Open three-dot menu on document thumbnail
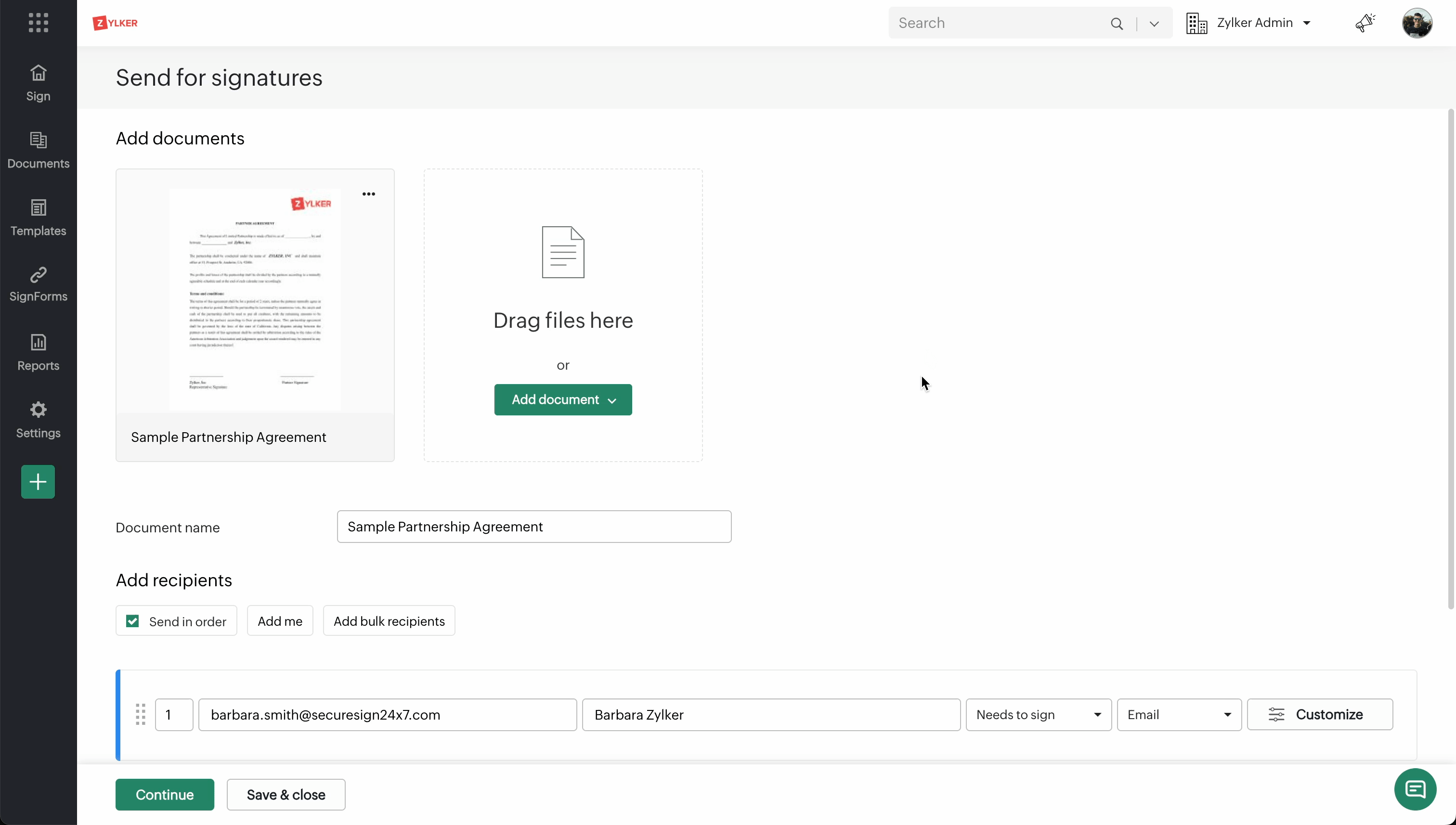The image size is (1456, 825). (368, 194)
